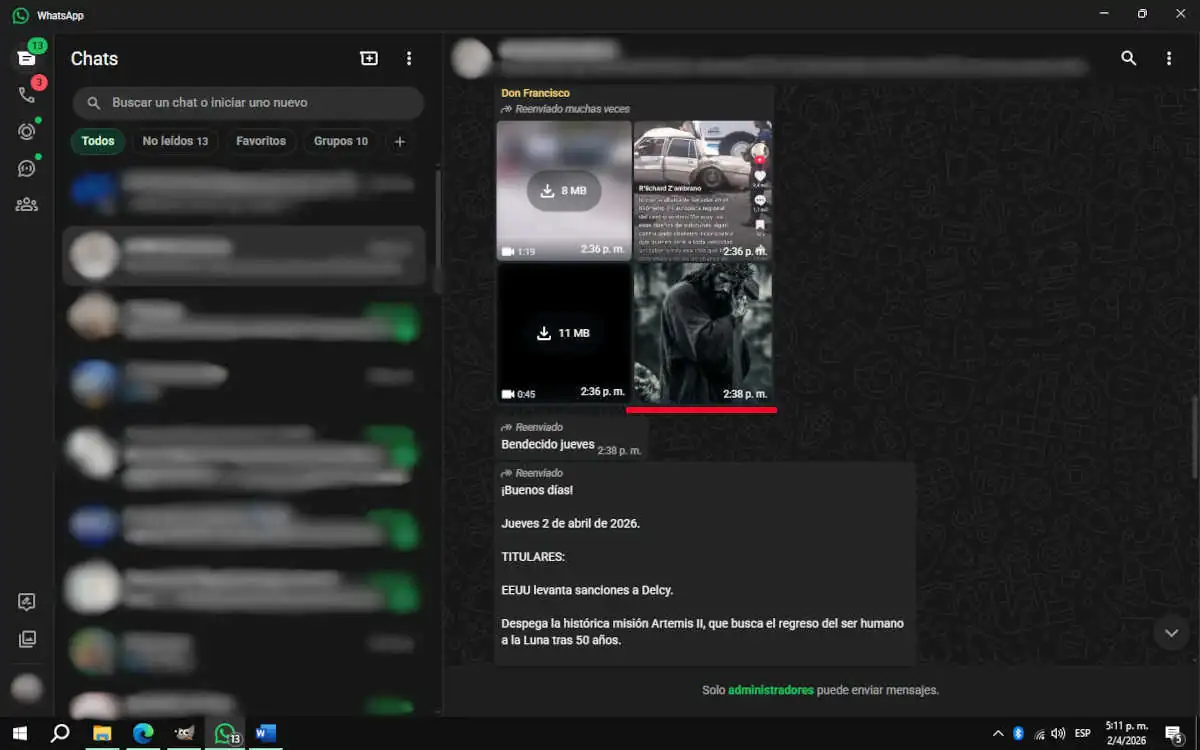Screen dimensions: 1200x750
Task: Click the red progress bar under the photo
Action: (702, 408)
